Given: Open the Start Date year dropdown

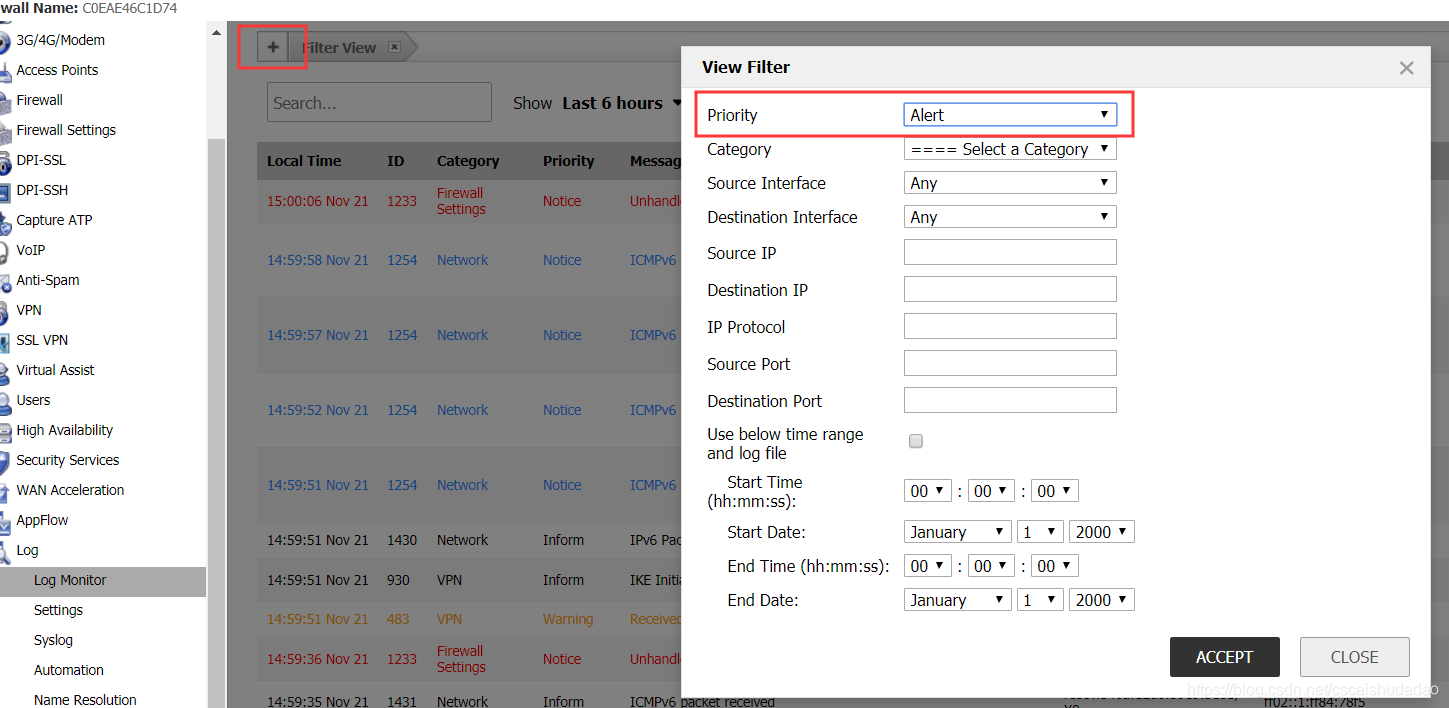Looking at the screenshot, I should [1101, 532].
